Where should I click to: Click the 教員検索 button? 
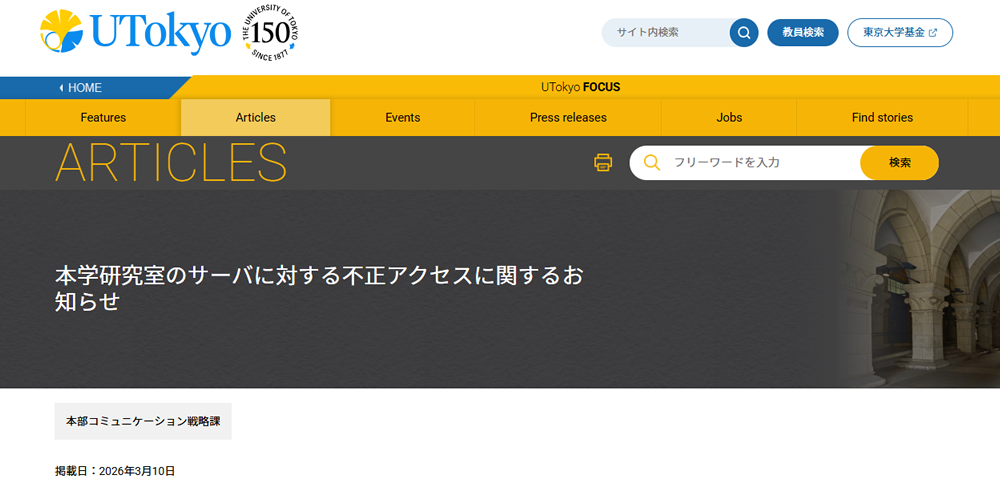coord(802,32)
